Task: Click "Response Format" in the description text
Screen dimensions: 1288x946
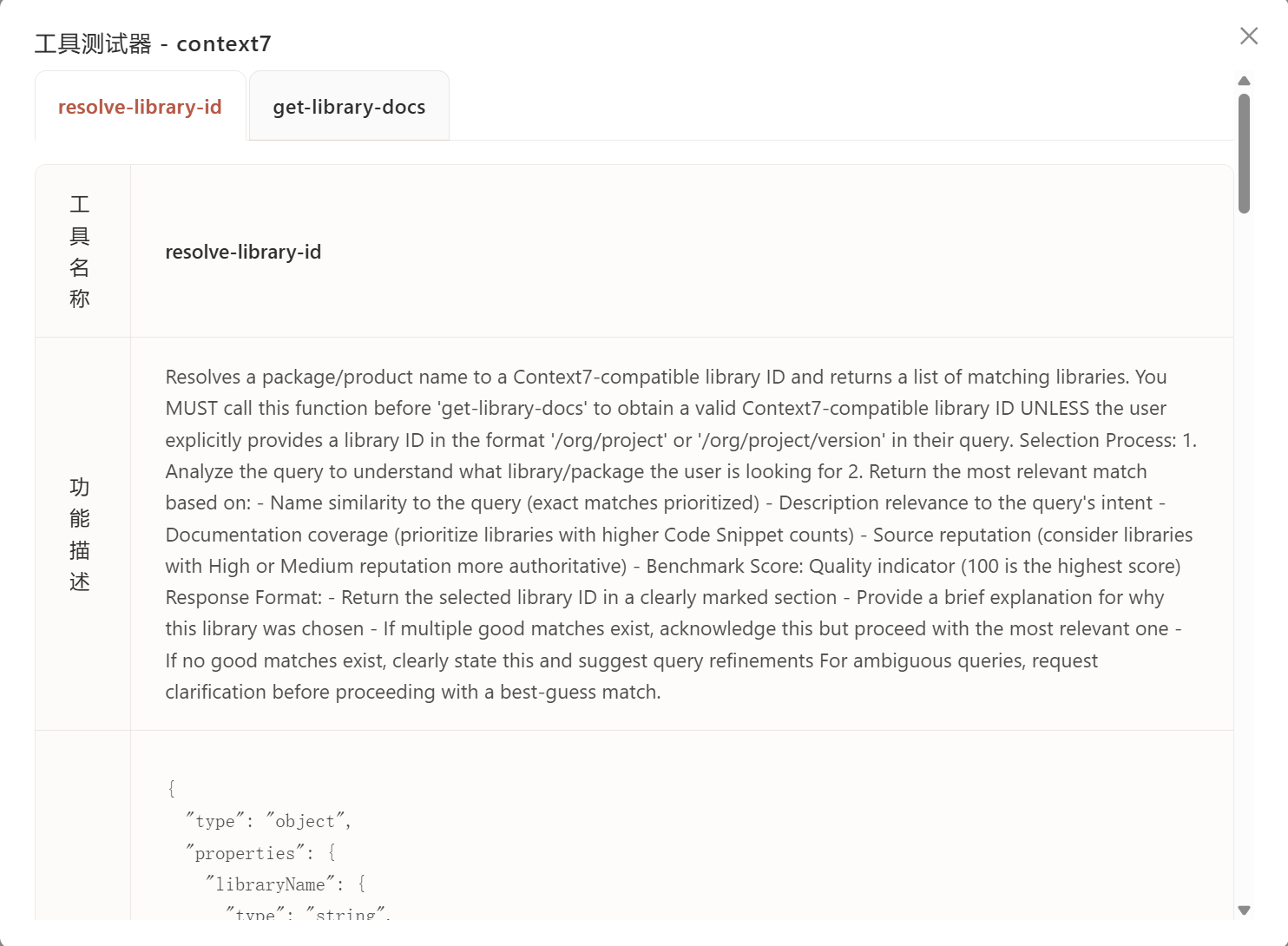Action: 243,597
